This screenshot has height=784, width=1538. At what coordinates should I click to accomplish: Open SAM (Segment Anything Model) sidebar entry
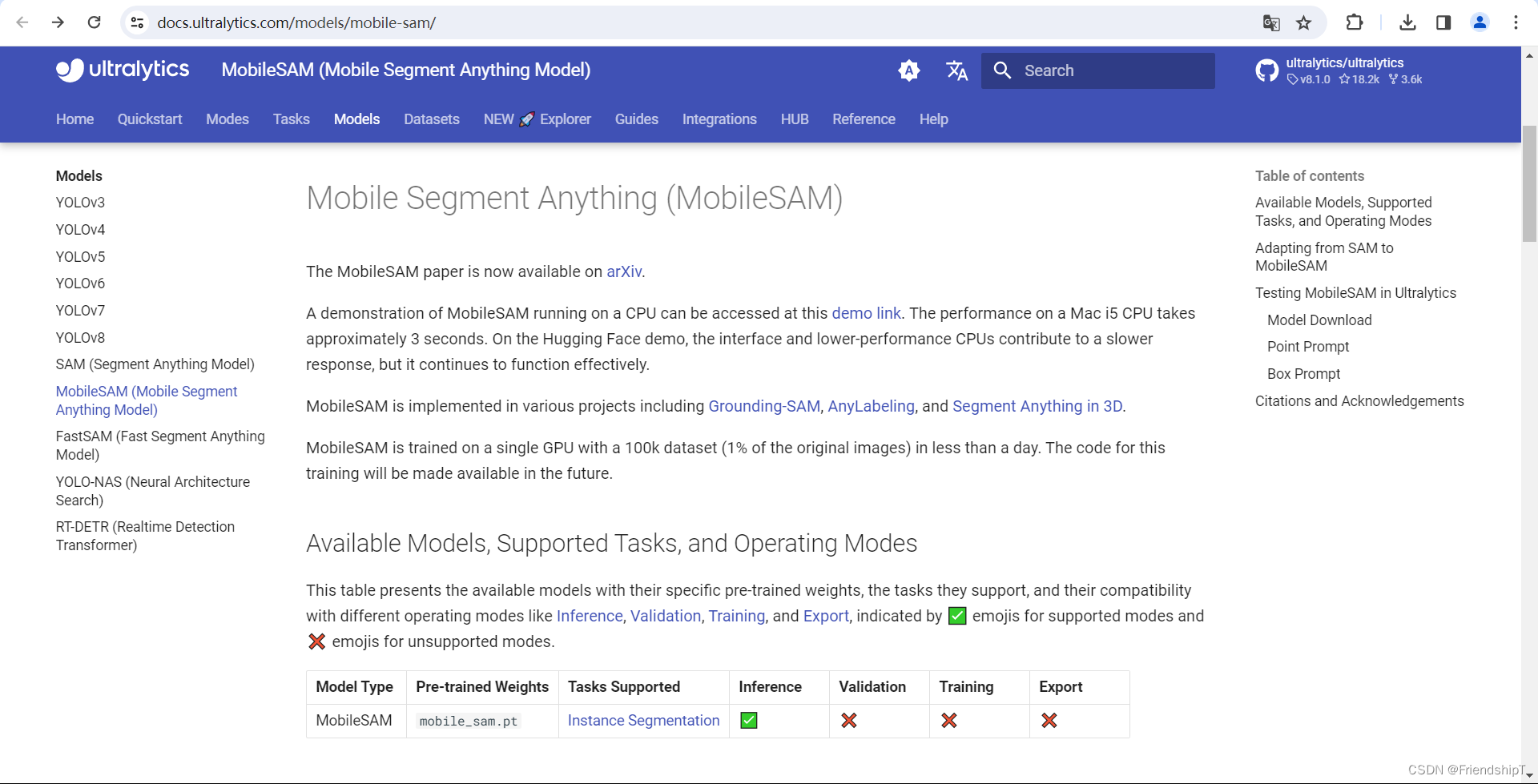(155, 364)
